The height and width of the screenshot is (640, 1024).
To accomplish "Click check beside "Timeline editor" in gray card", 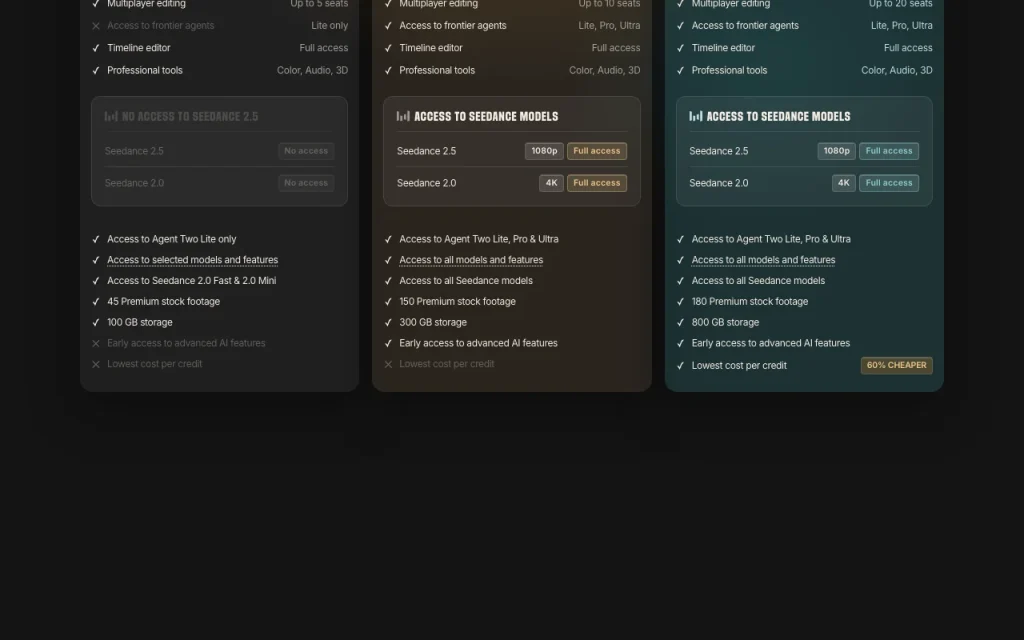I will (x=96, y=48).
